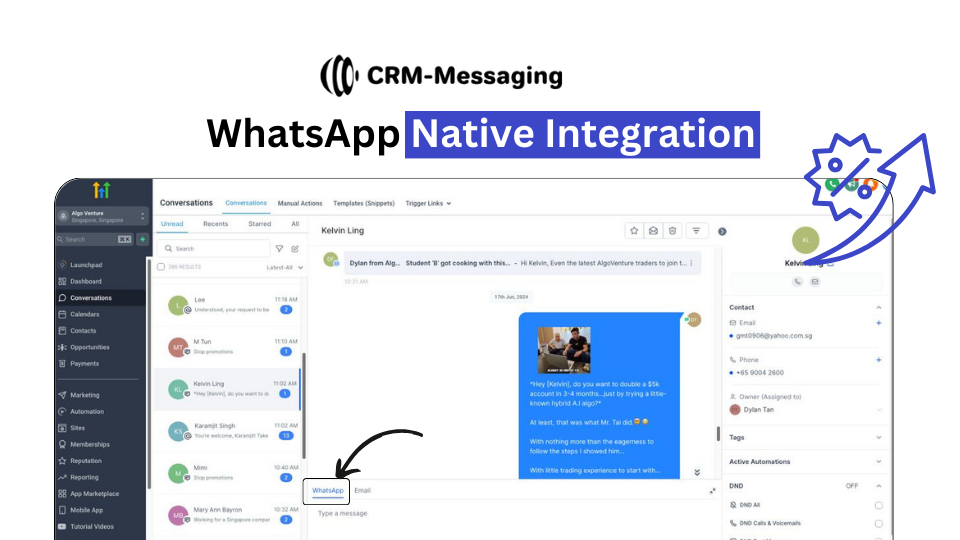Viewport: 960px width, 540px height.
Task: Open message filter icon in conversation header
Action: click(696, 231)
